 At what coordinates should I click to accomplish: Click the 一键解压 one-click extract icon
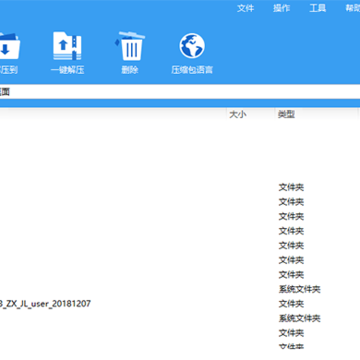(67, 46)
